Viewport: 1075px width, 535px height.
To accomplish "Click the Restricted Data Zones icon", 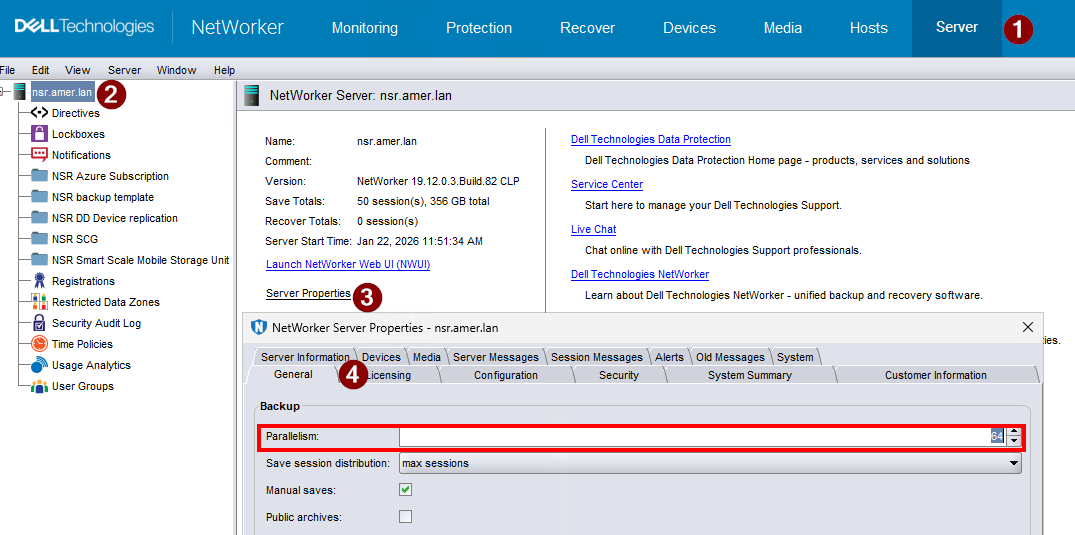I will [x=39, y=302].
